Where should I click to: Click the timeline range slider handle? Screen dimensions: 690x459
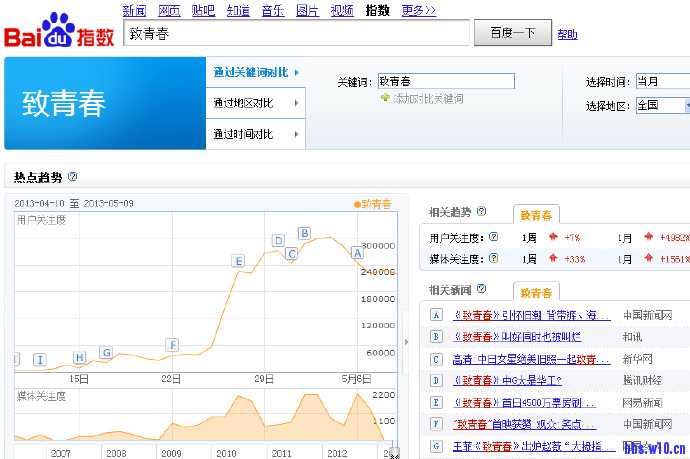coord(394,452)
